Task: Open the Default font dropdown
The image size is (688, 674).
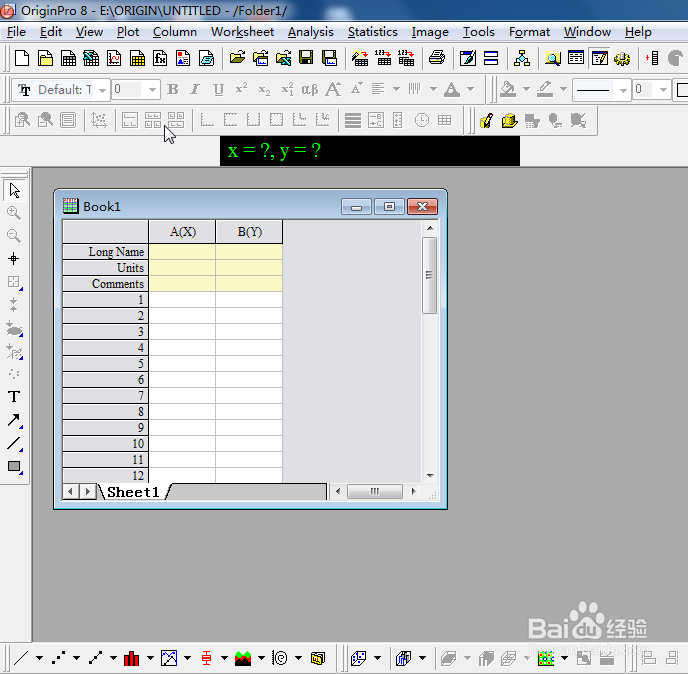Action: [x=102, y=90]
